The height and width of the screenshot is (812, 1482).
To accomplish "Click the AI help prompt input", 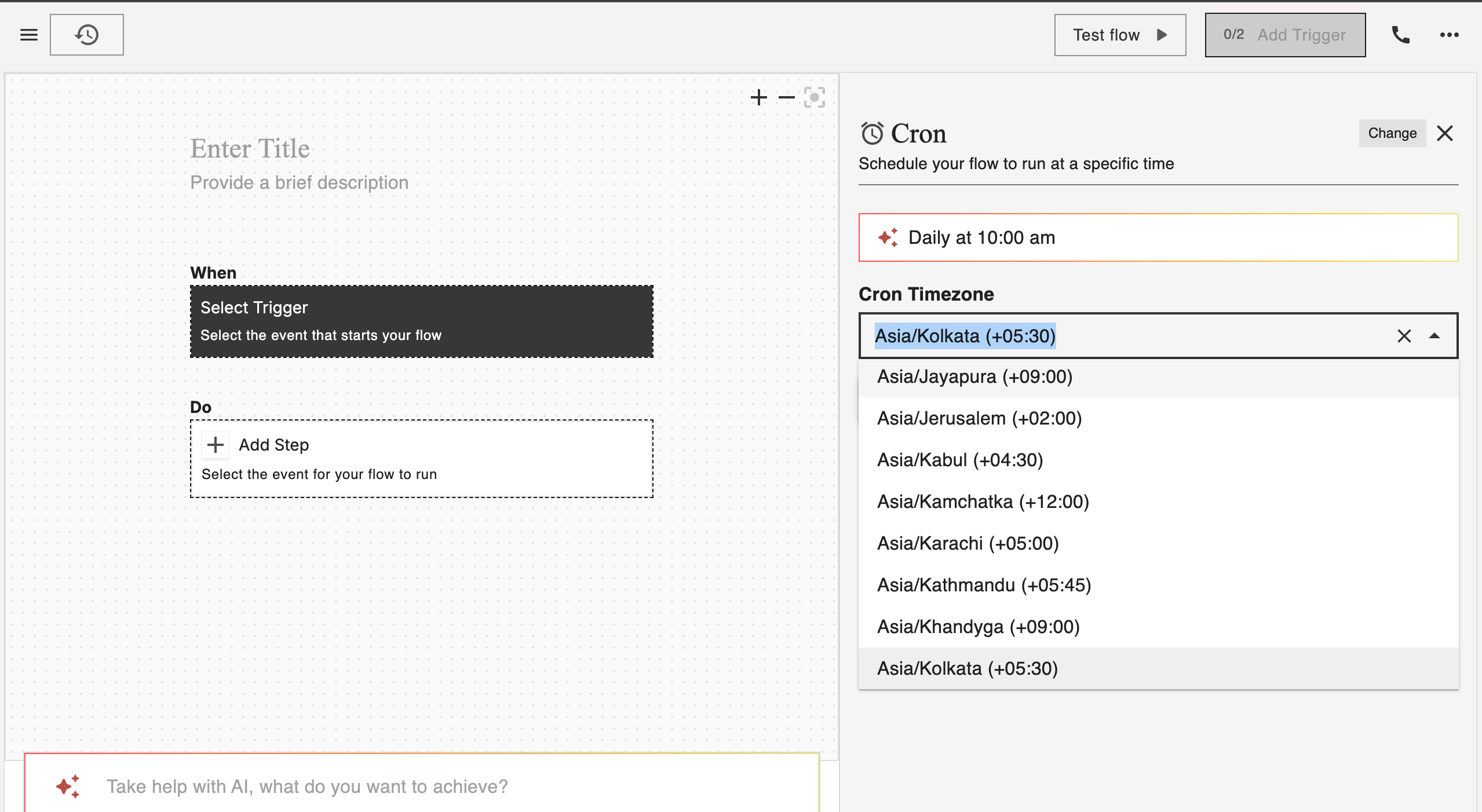I will [422, 786].
